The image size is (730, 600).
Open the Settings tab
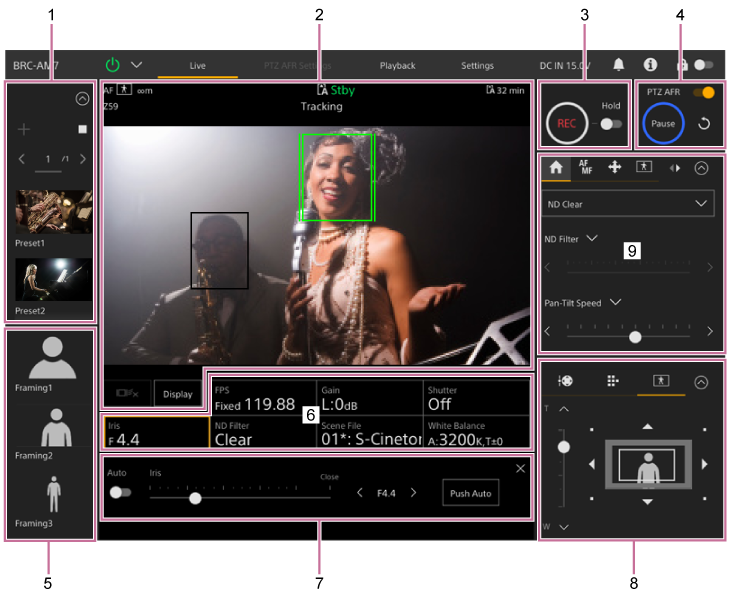click(x=477, y=66)
